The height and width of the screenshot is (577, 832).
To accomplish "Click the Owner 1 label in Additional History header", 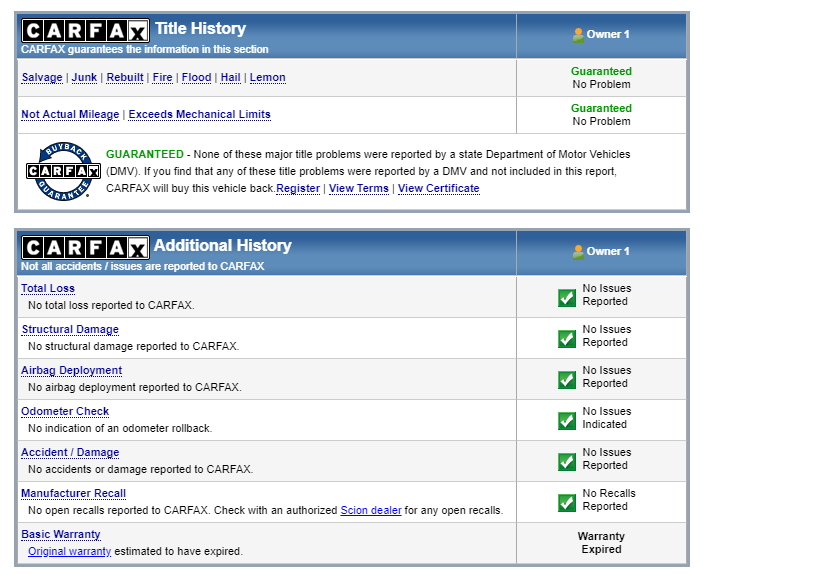I will [x=608, y=252].
